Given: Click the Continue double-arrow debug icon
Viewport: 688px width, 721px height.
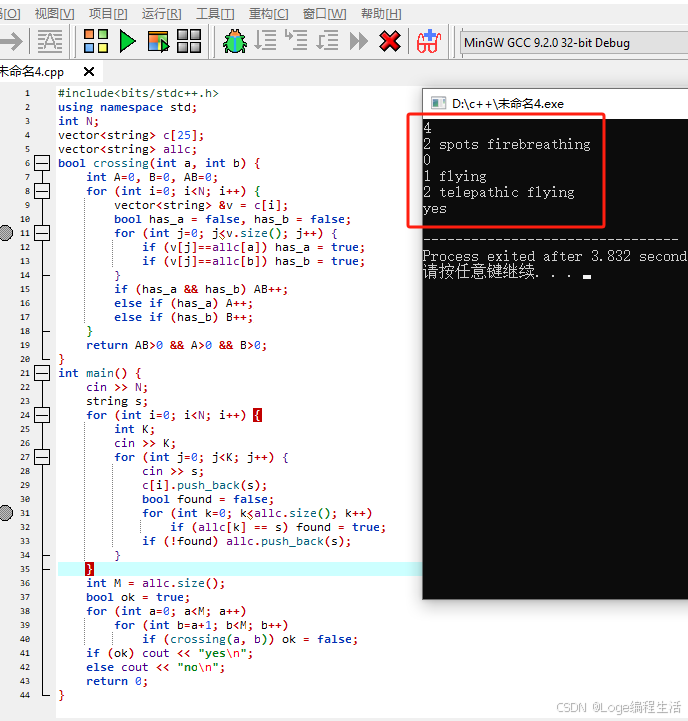Looking at the screenshot, I should tap(359, 41).
